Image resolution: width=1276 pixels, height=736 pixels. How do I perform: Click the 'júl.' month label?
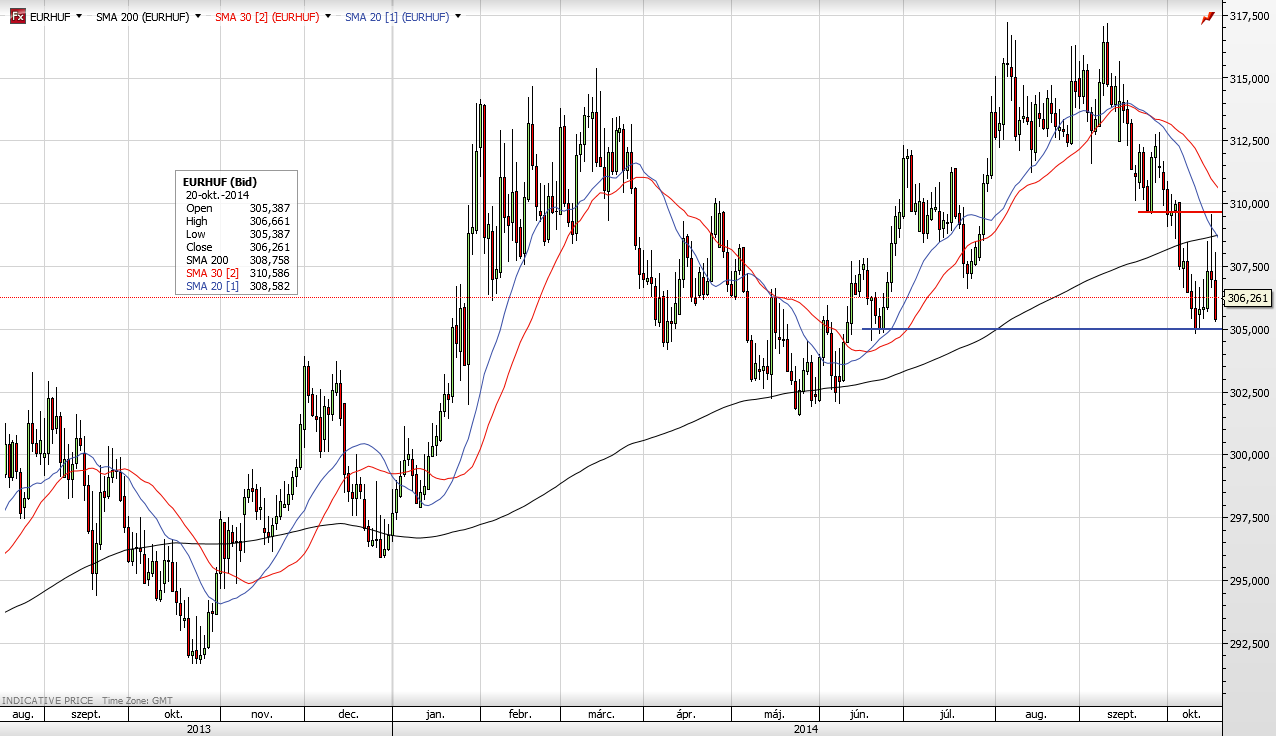947,715
